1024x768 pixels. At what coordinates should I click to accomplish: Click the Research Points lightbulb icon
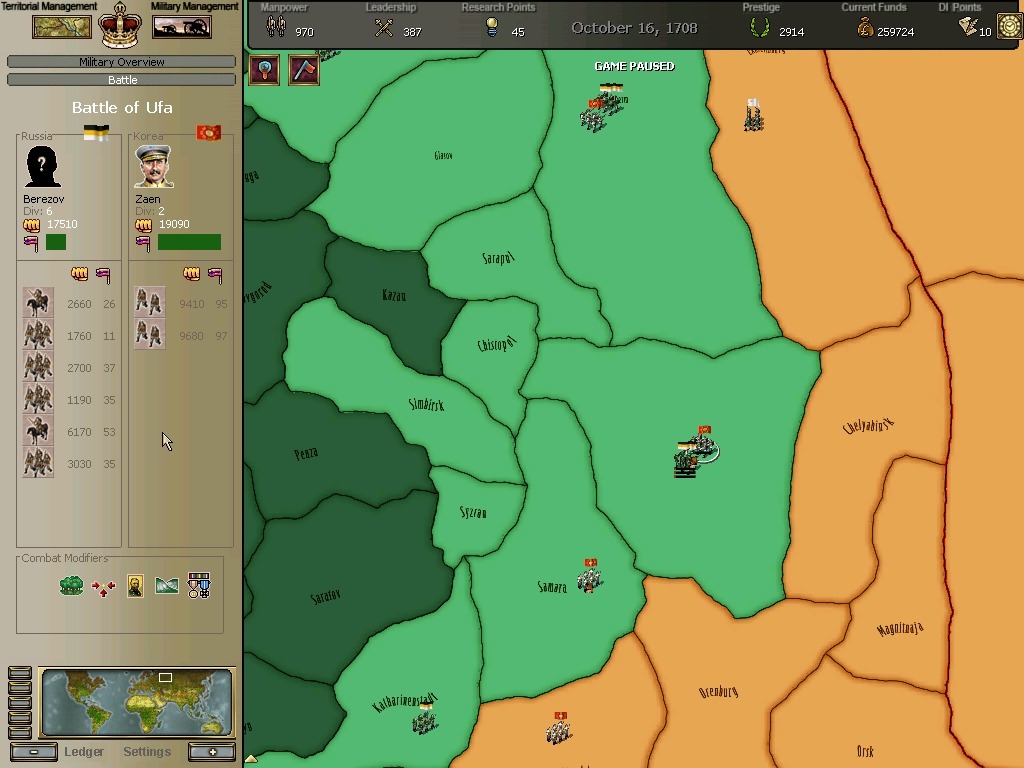(492, 27)
